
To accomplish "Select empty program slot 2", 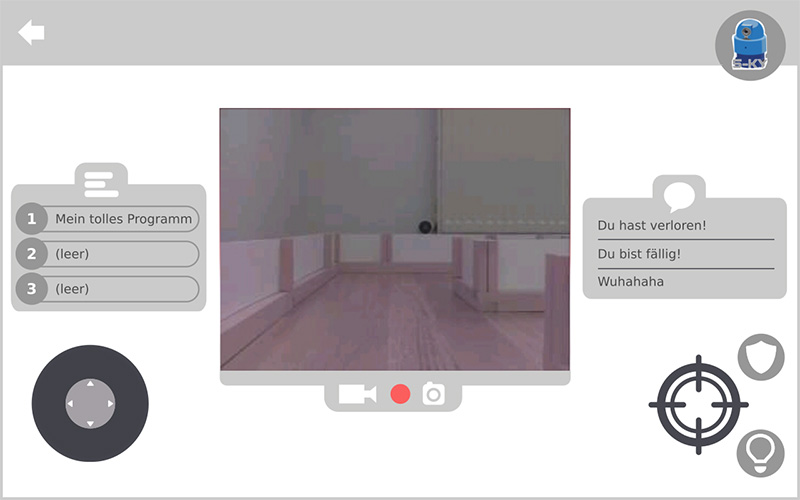I will [x=108, y=254].
